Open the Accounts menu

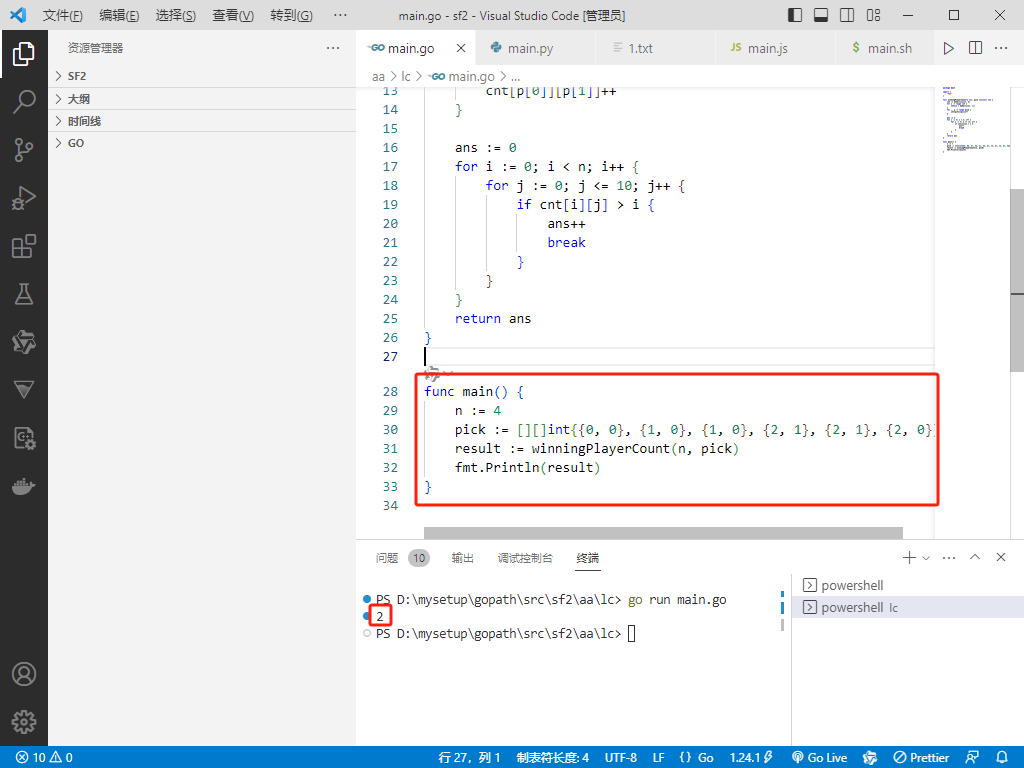[24, 674]
